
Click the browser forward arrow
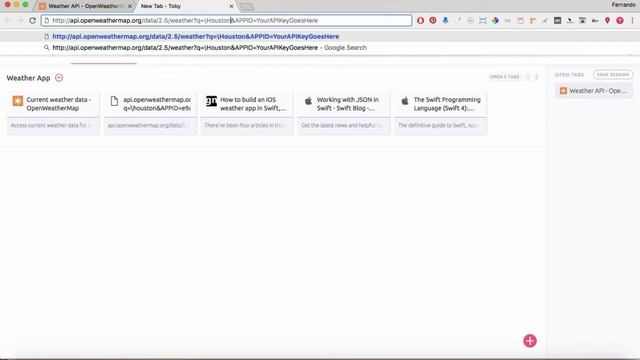[x=20, y=20]
